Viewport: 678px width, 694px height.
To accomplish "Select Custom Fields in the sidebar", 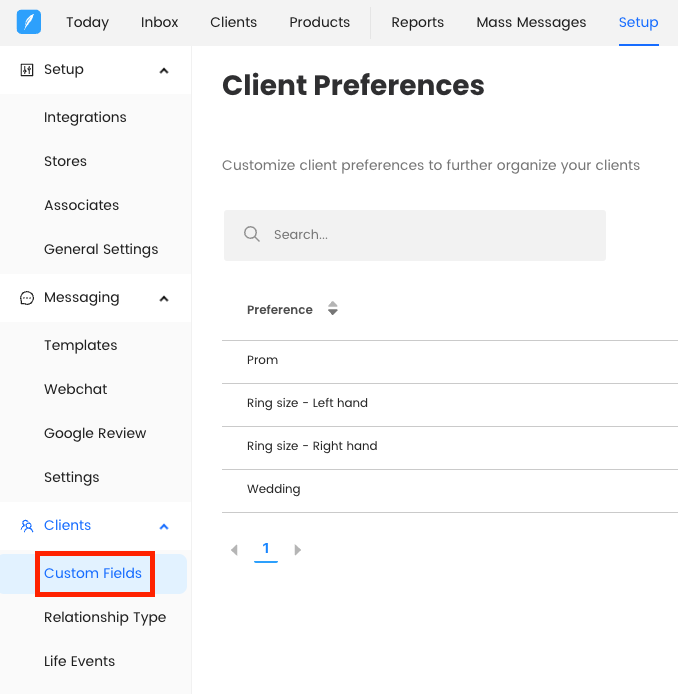I will coord(93,573).
